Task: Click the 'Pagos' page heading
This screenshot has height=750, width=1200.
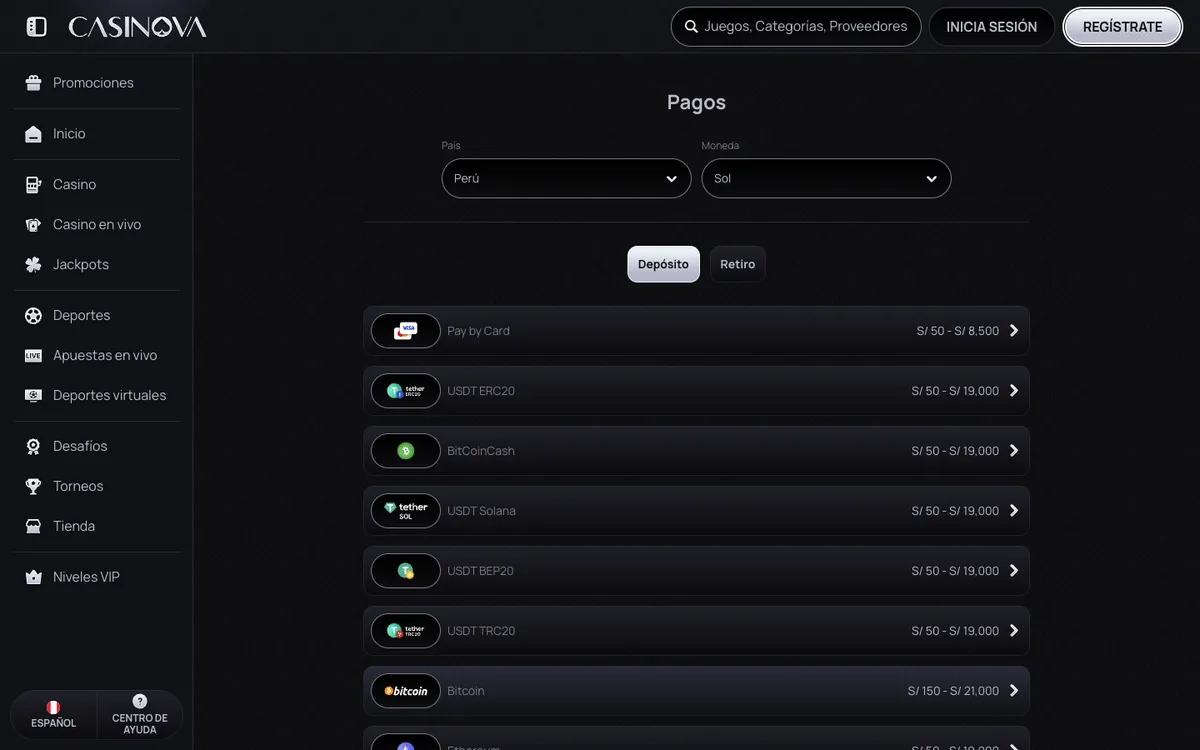Action: pyautogui.click(x=697, y=102)
